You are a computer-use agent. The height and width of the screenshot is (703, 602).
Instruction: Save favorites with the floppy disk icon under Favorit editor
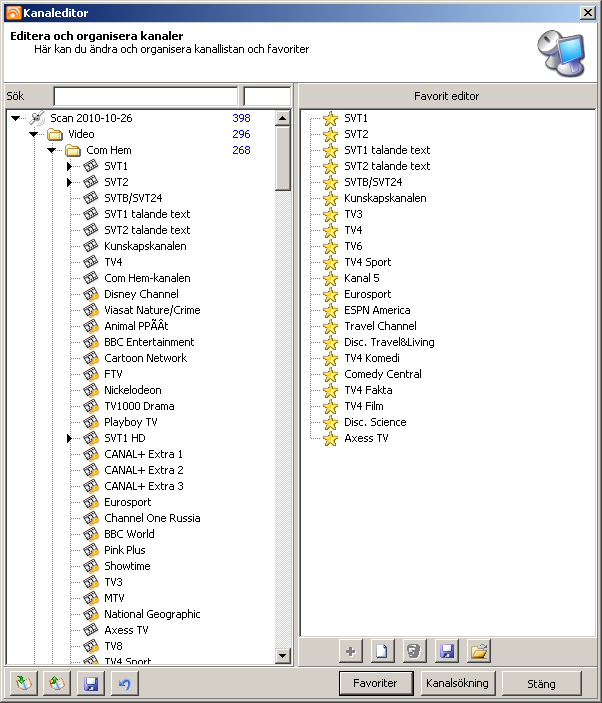pos(446,651)
